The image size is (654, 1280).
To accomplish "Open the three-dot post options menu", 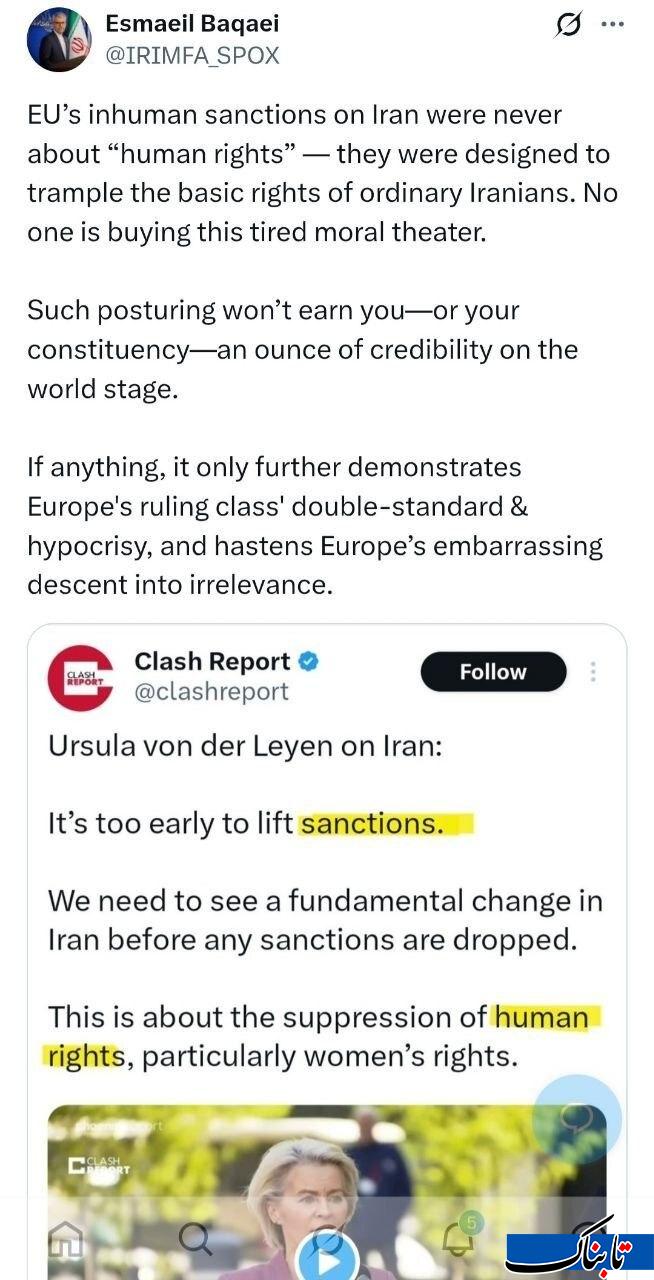I will (612, 25).
